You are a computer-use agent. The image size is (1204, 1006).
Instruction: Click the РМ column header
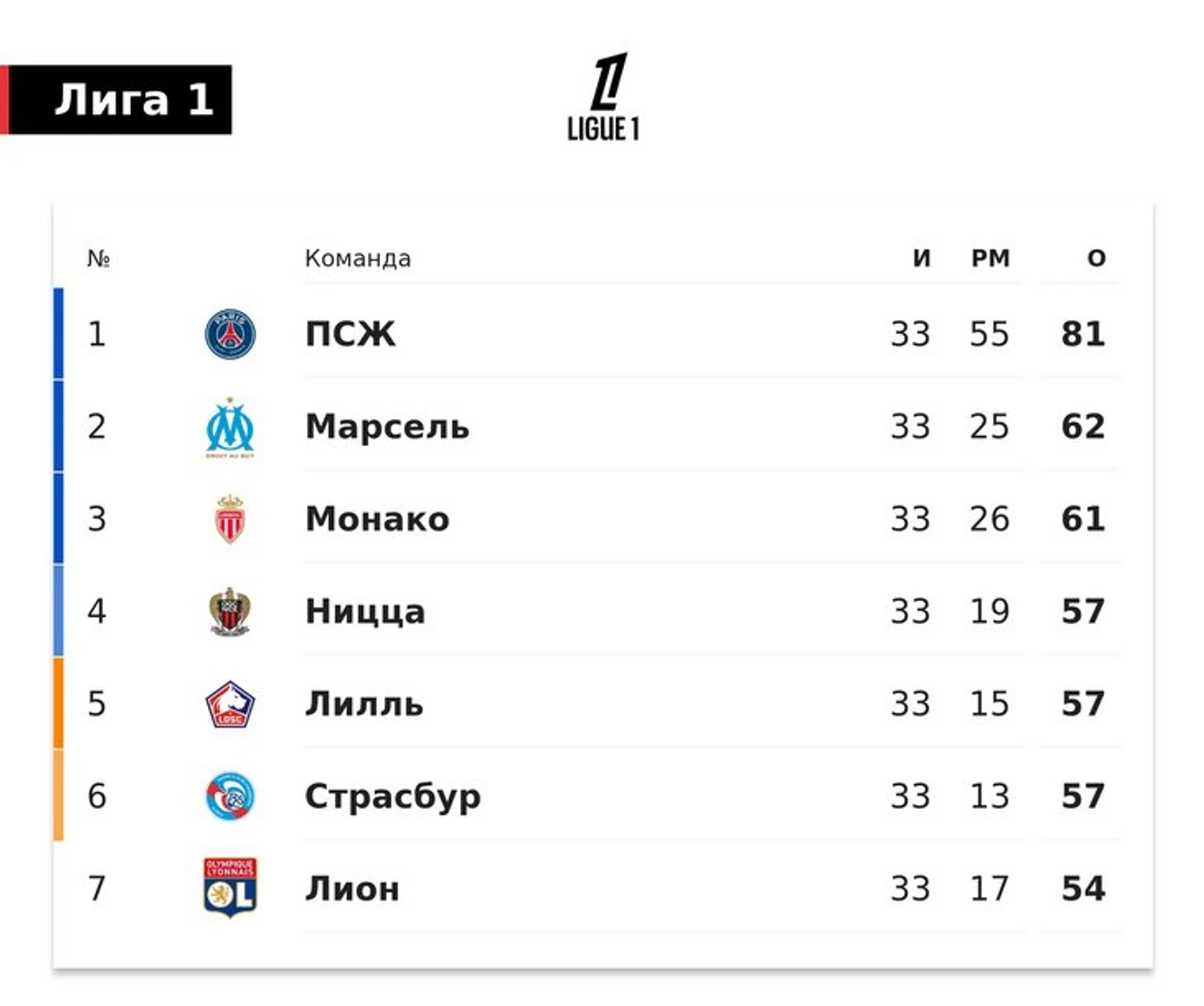[990, 258]
